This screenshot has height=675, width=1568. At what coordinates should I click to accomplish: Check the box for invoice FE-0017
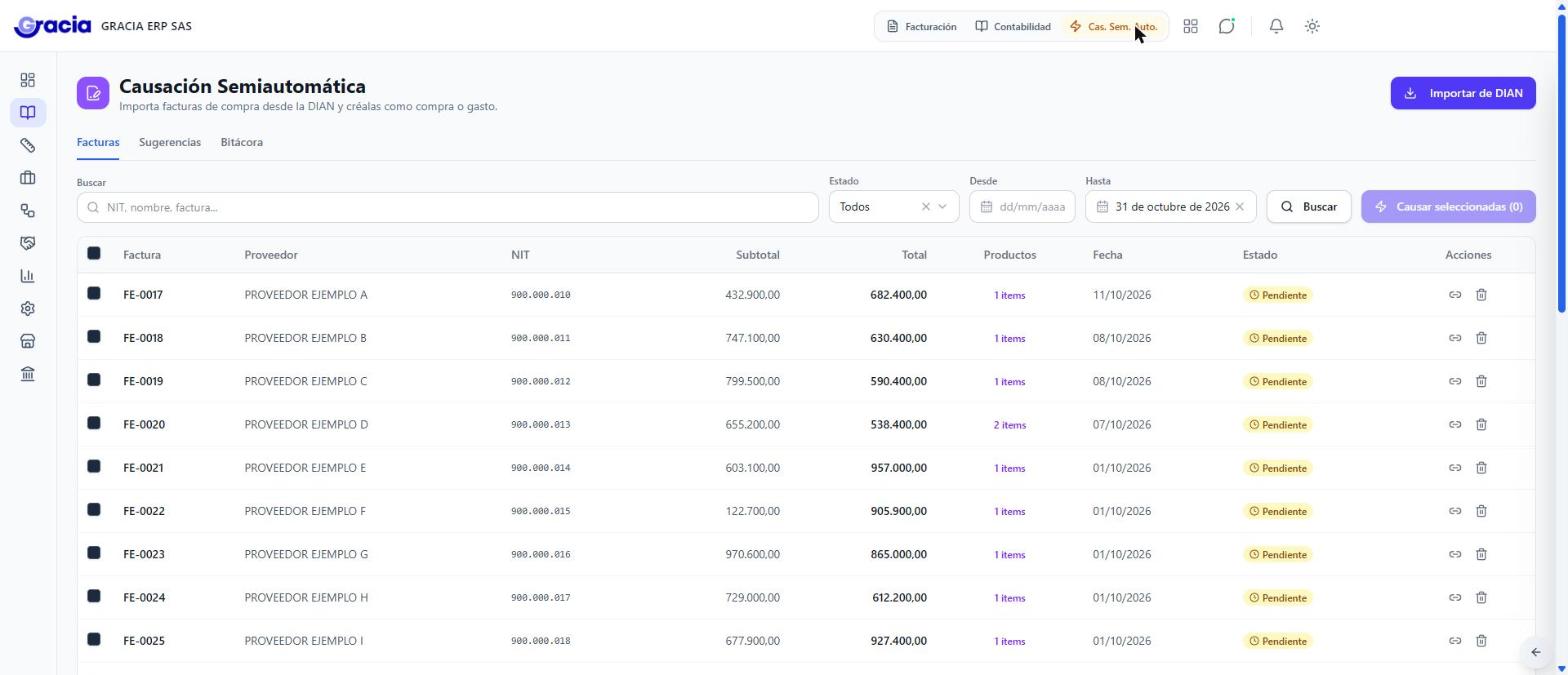coord(94,294)
